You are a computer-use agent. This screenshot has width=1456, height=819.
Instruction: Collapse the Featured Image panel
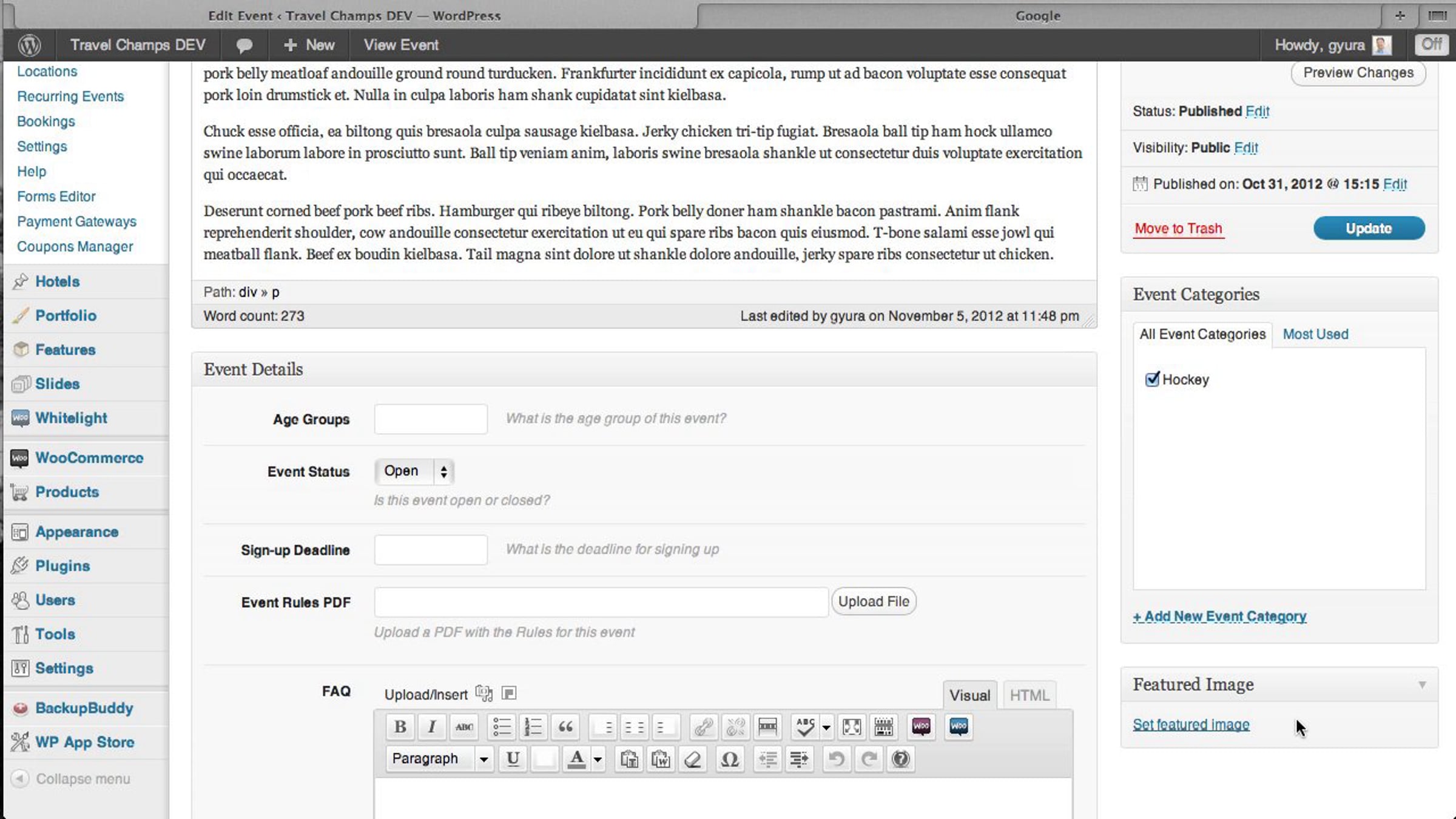(1422, 685)
